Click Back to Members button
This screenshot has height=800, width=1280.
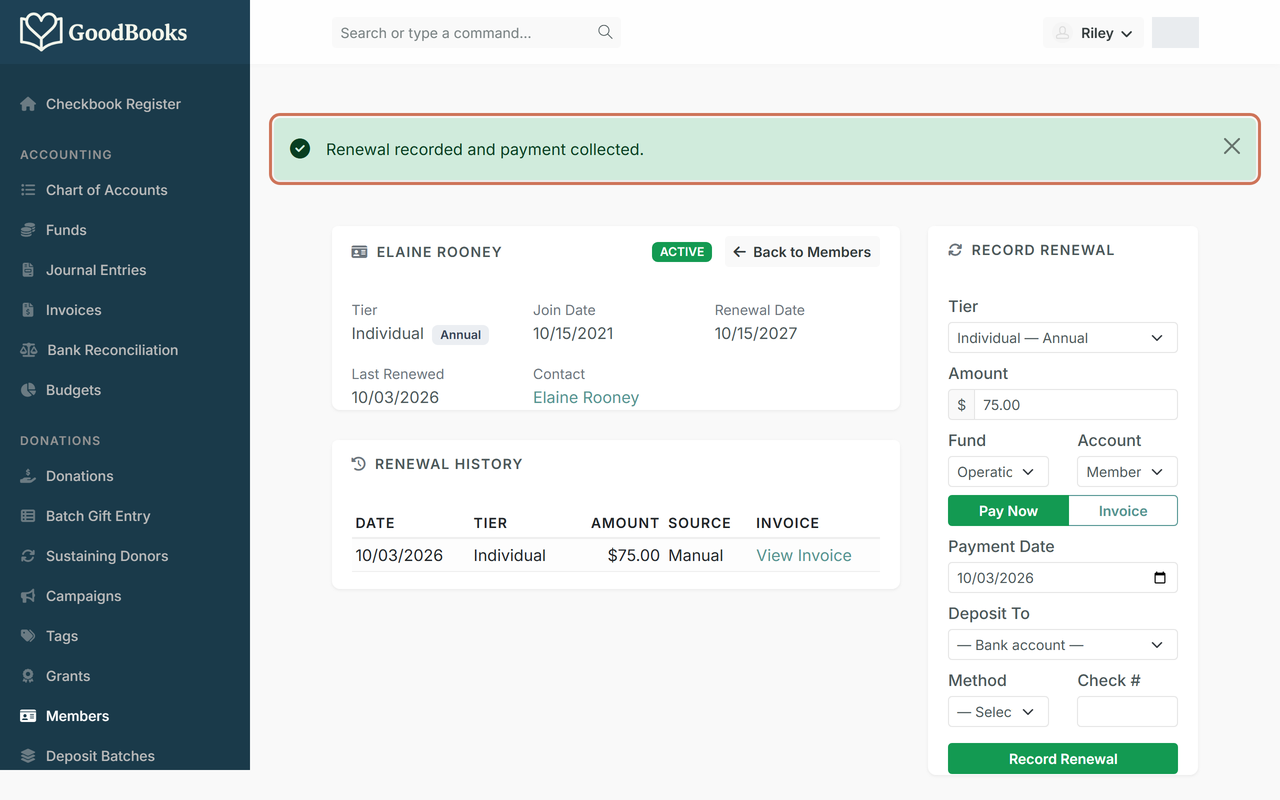pos(802,252)
